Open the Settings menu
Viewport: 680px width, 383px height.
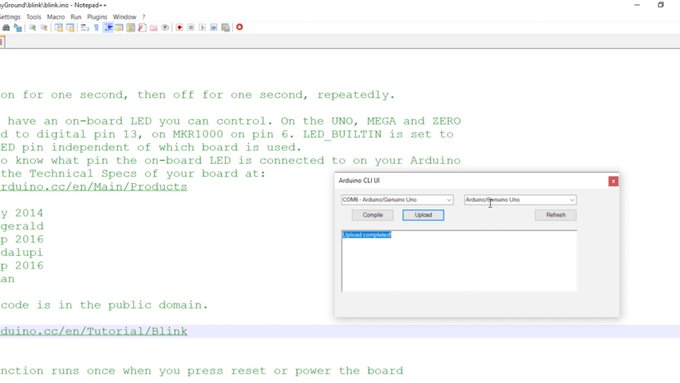tap(10, 17)
